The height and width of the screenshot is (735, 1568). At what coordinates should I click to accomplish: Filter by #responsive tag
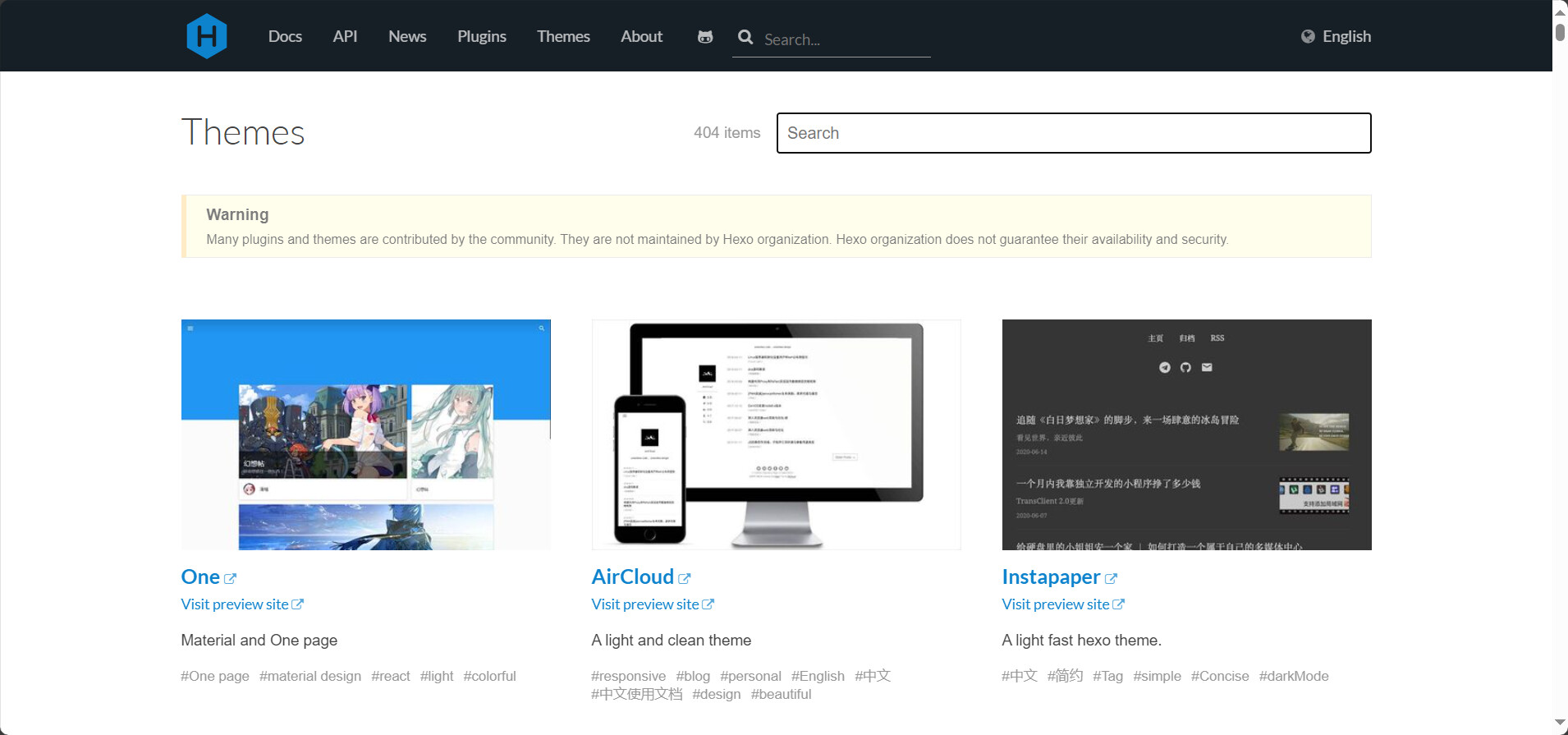pyautogui.click(x=629, y=676)
